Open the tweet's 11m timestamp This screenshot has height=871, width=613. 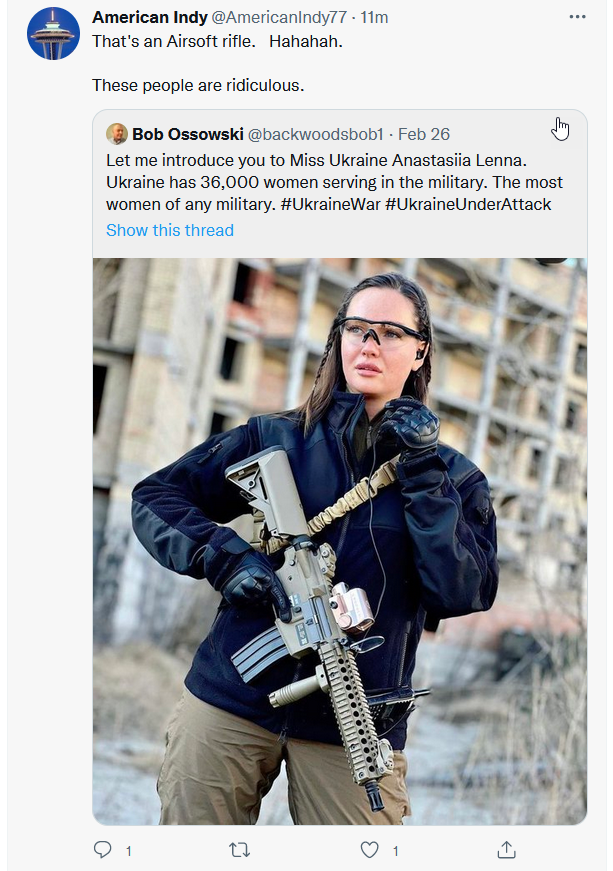374,17
